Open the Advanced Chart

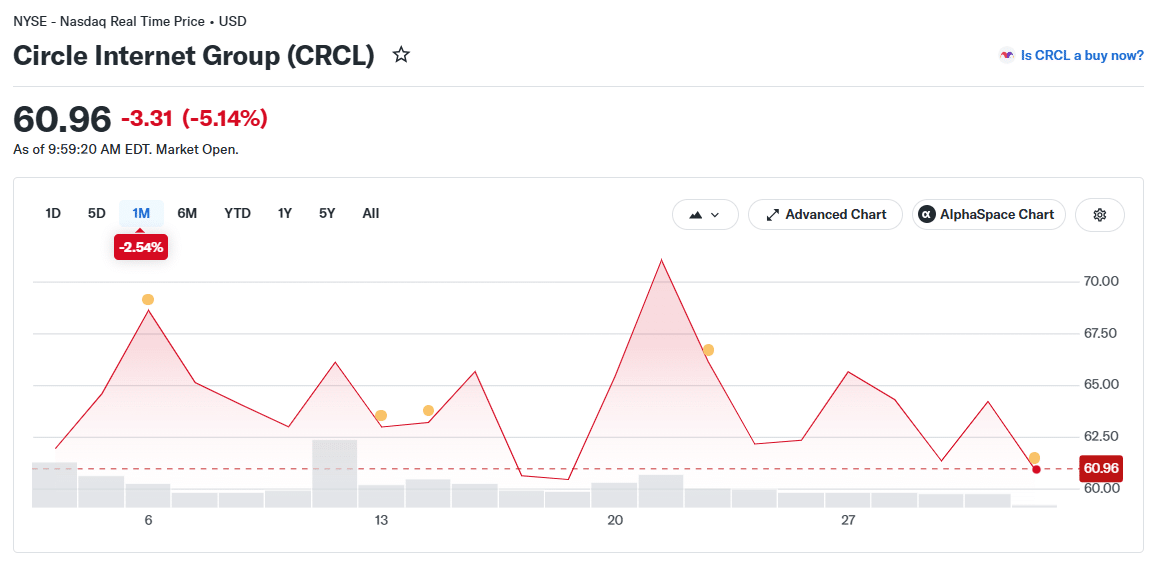click(825, 215)
